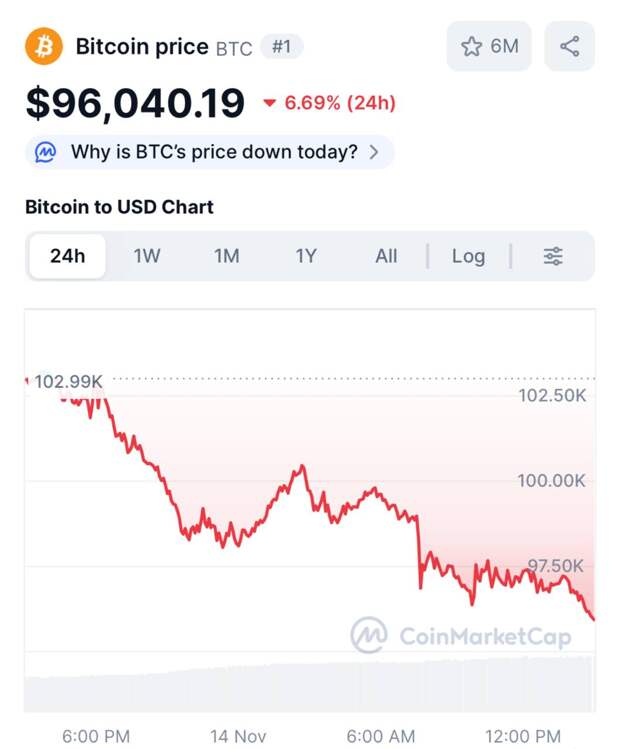Show the 1Y price chart

coord(306,256)
